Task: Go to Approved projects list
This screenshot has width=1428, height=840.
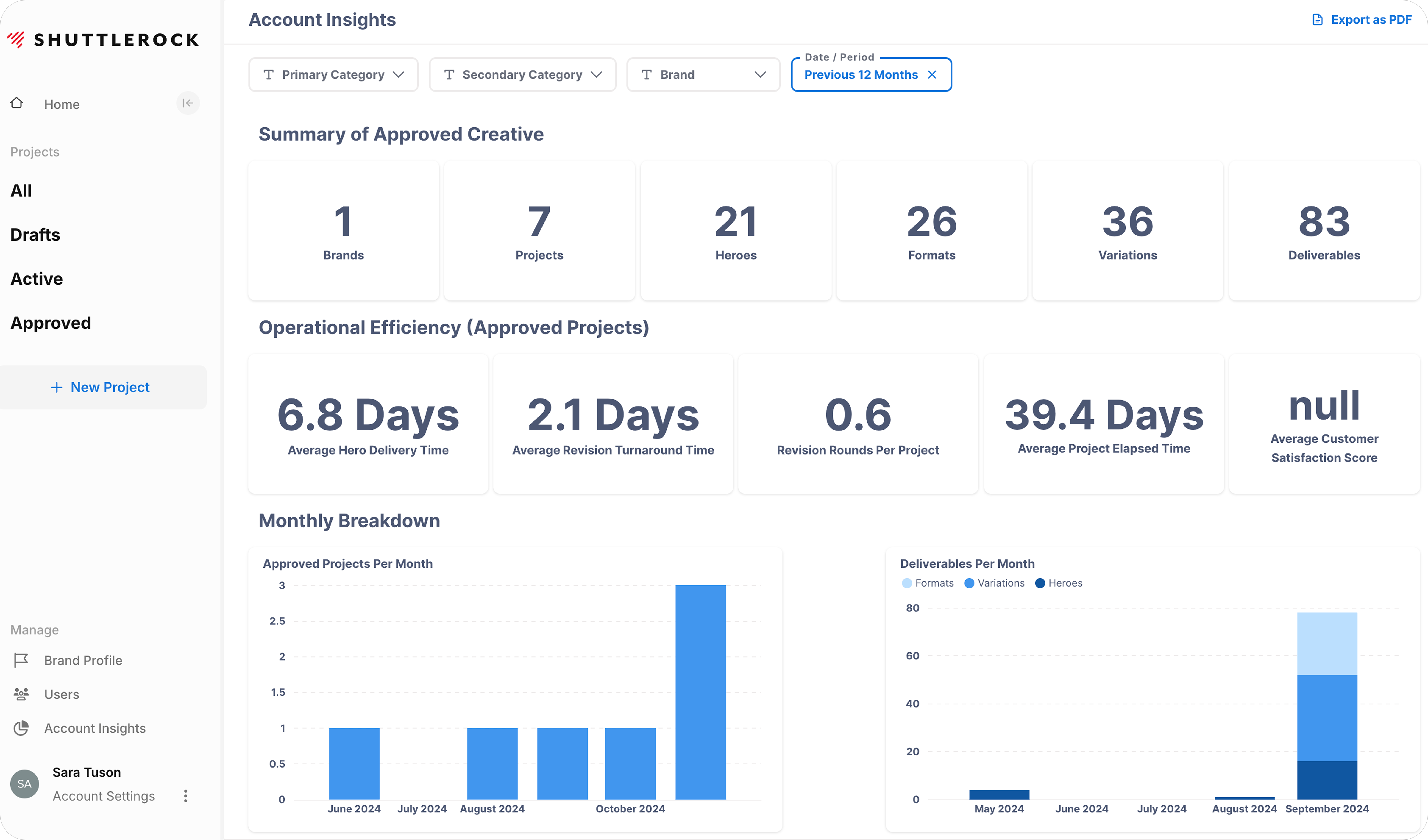Action: (50, 323)
